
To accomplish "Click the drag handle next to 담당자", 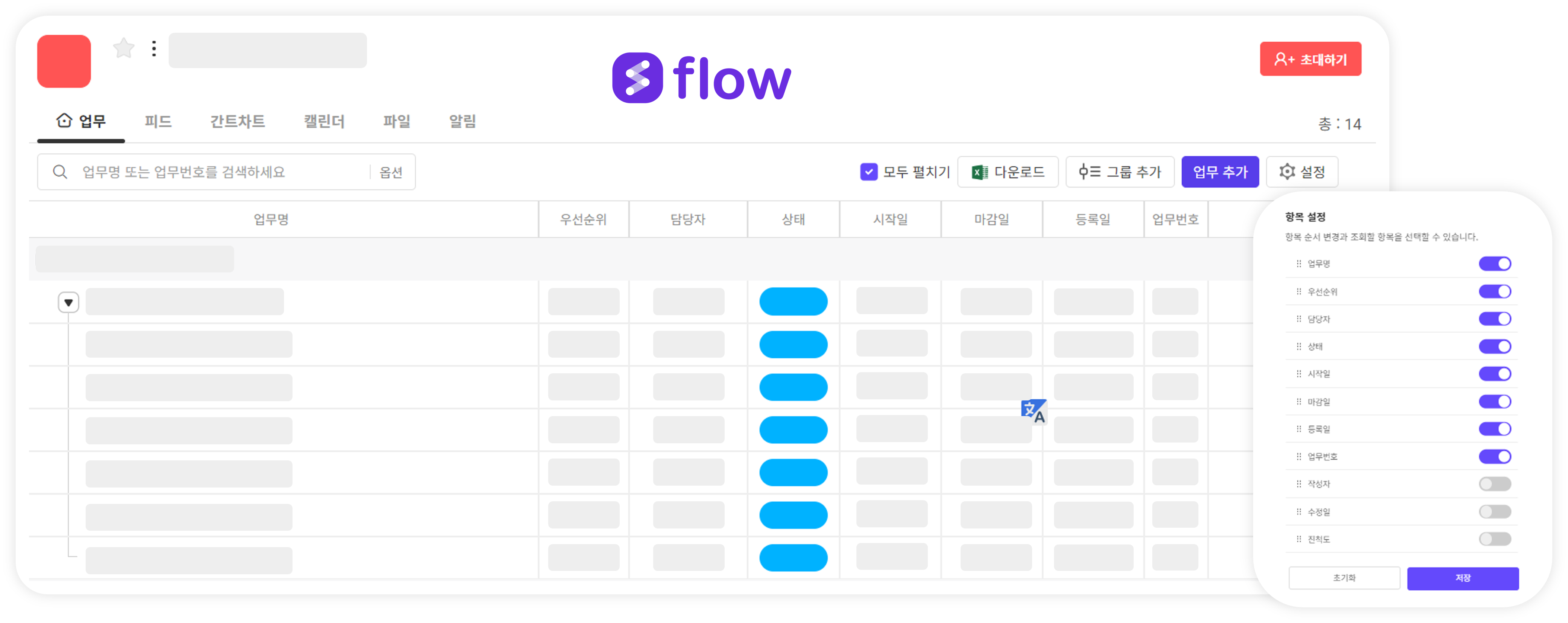I will coord(1298,319).
